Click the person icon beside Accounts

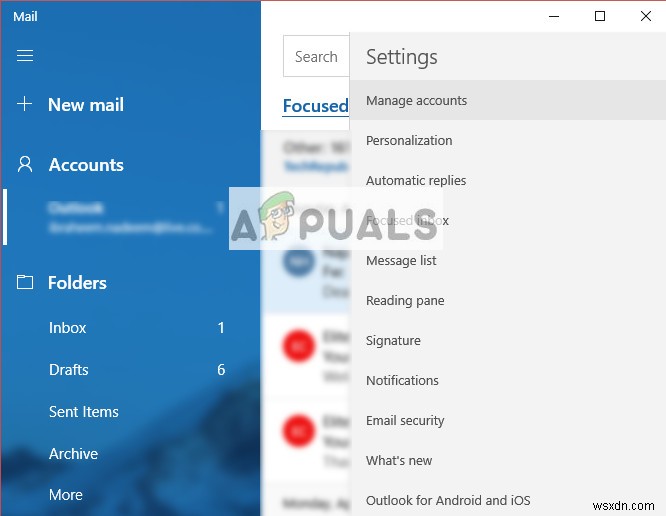click(x=25, y=164)
